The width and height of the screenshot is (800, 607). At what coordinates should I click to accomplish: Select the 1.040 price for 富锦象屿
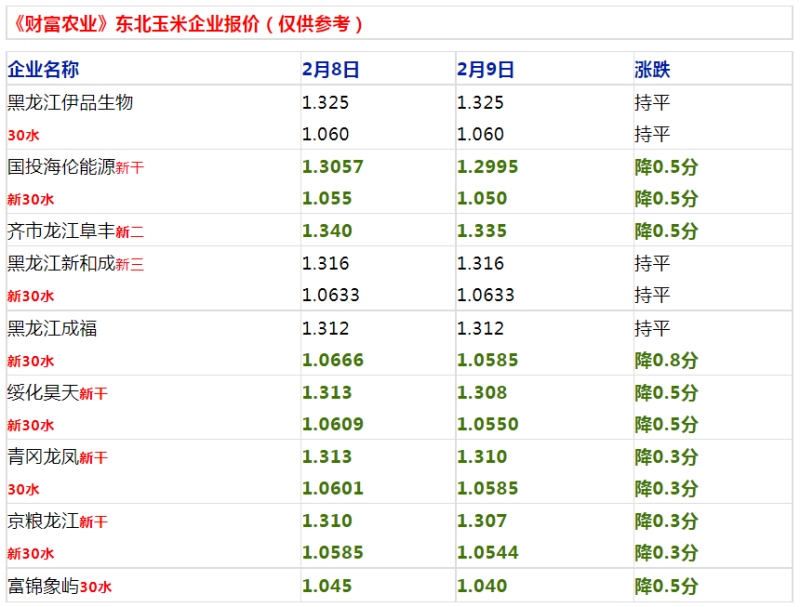[482, 585]
